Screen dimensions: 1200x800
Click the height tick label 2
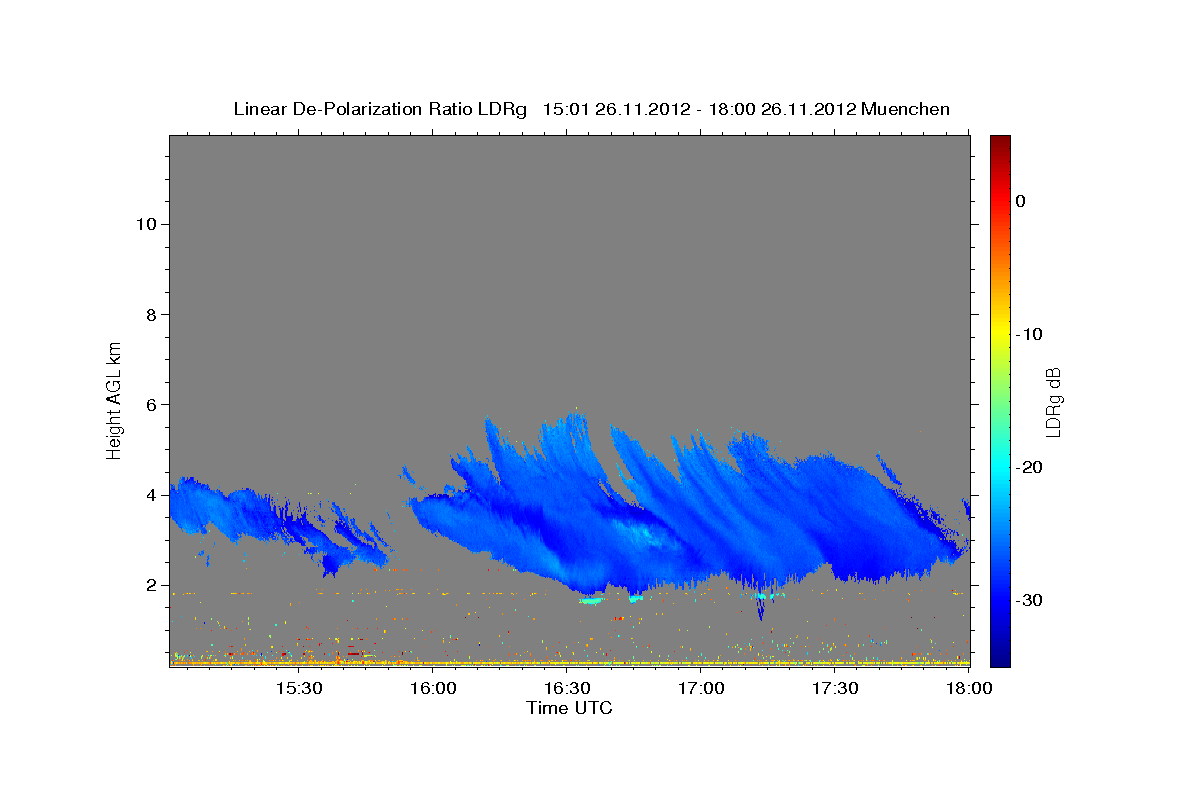[150, 585]
